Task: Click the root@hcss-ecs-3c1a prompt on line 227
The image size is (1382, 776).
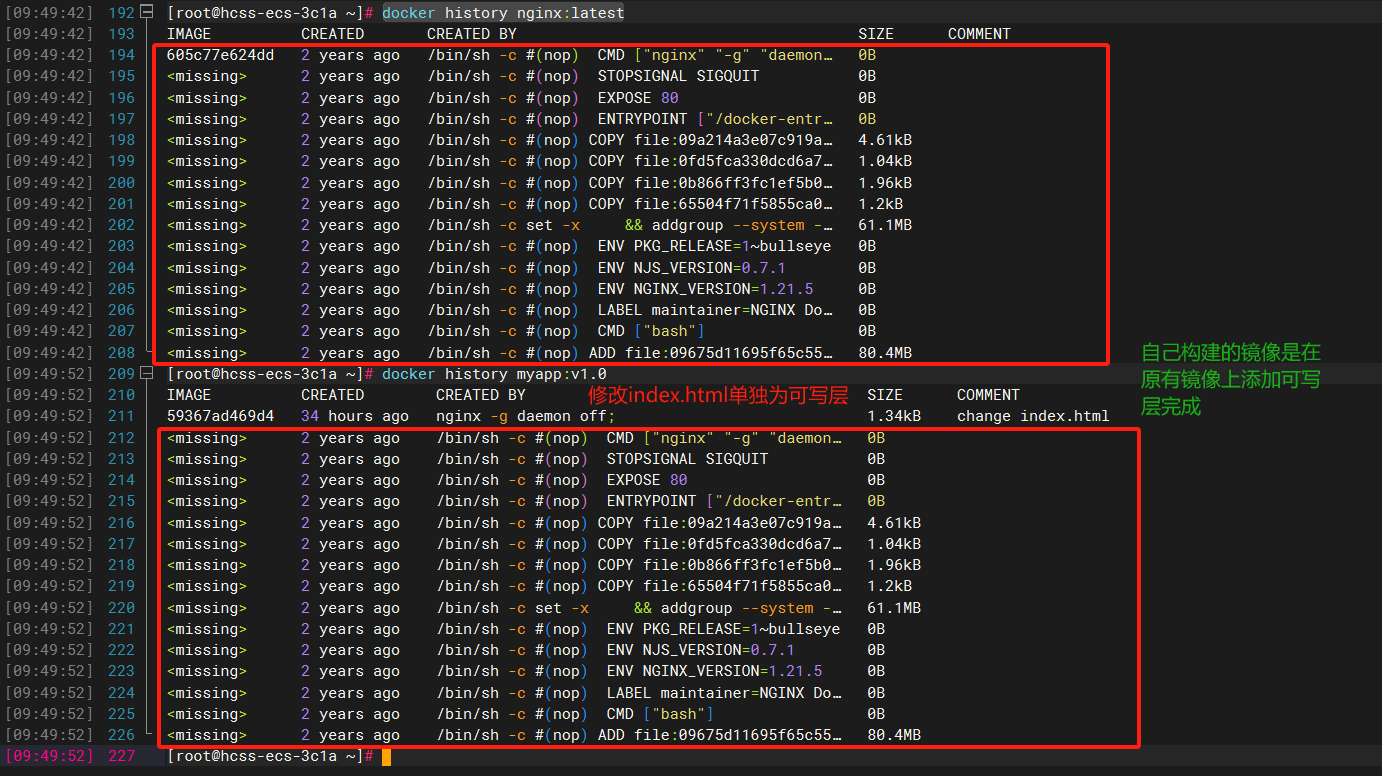Action: click(270, 756)
